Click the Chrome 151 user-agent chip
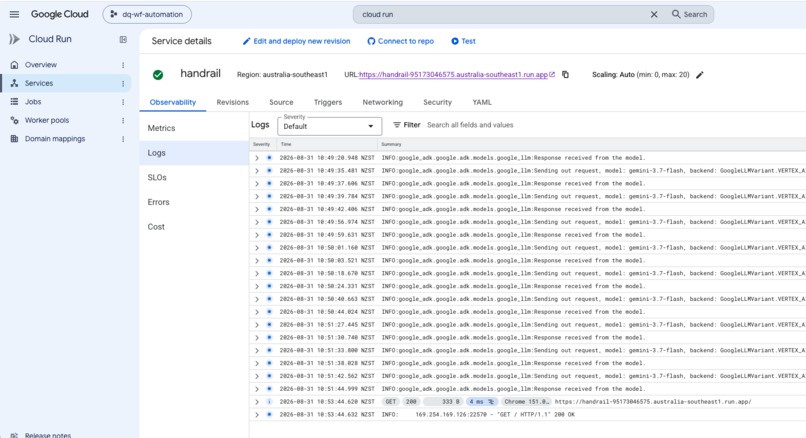The image size is (806, 438). click(526, 402)
